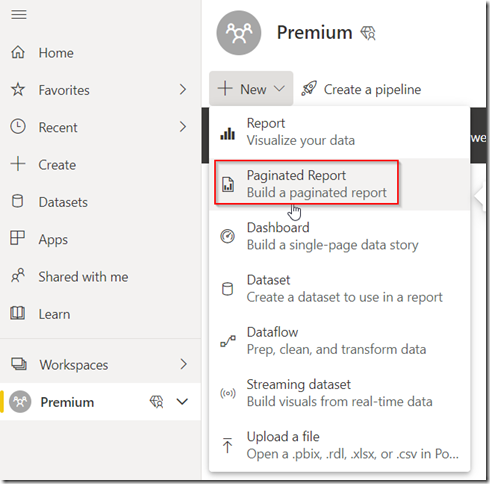The image size is (490, 484).
Task: Click the Workspaces stacked screens icon
Action: pos(19,364)
